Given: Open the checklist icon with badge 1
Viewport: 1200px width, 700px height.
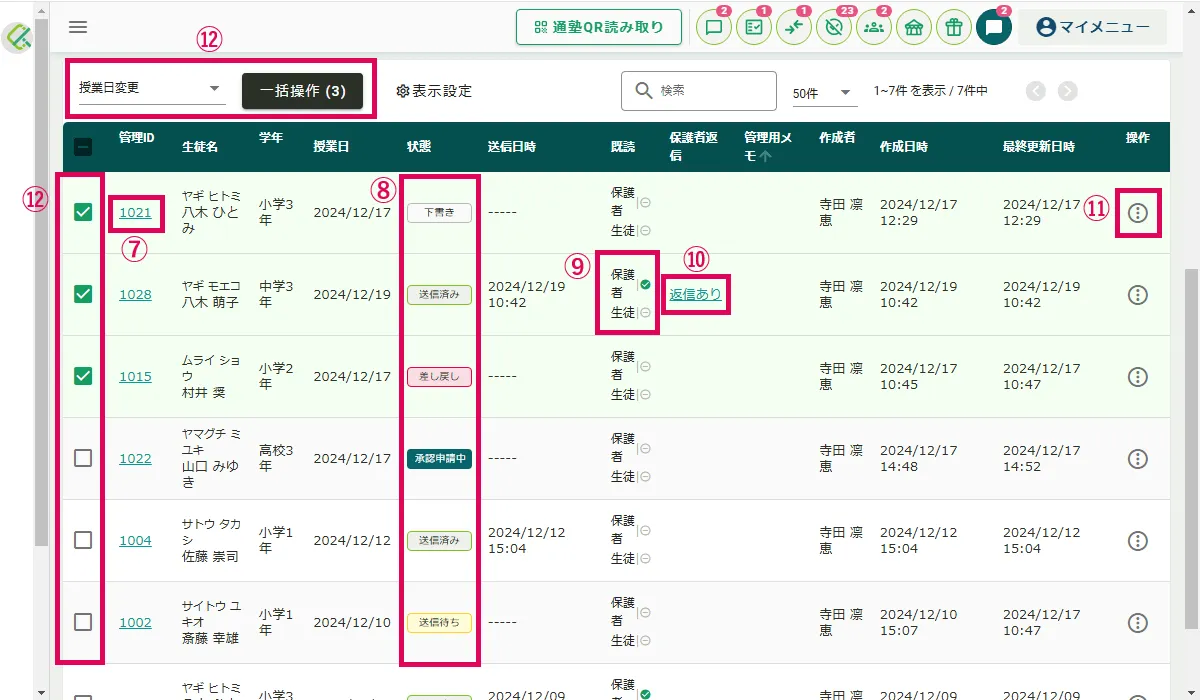Looking at the screenshot, I should (754, 28).
